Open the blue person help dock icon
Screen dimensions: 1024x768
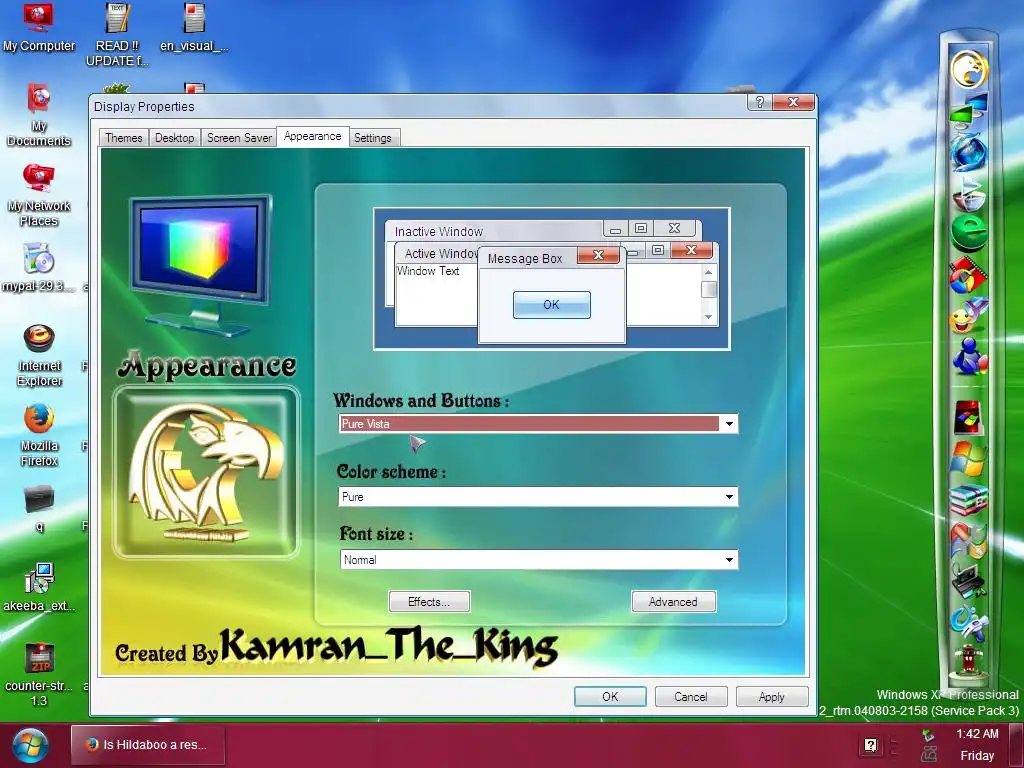point(969,622)
